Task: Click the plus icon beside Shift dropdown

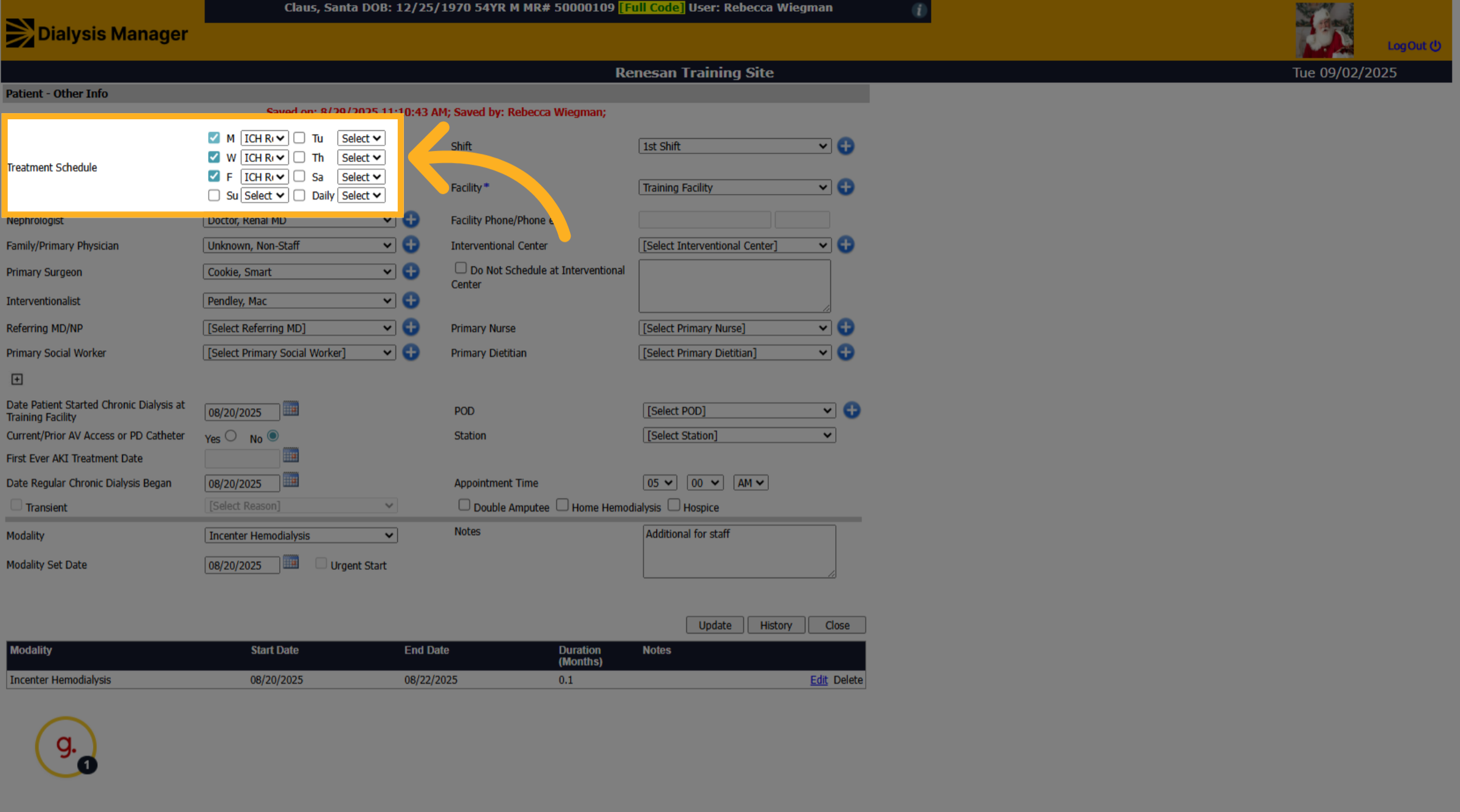Action: coord(846,146)
